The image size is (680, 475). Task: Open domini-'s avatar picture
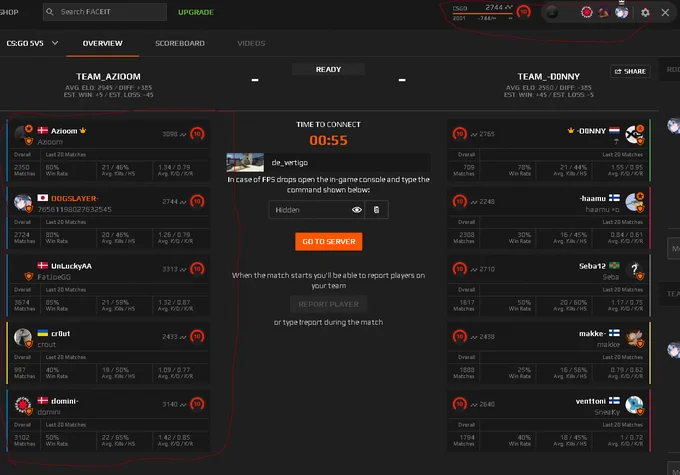(23, 405)
